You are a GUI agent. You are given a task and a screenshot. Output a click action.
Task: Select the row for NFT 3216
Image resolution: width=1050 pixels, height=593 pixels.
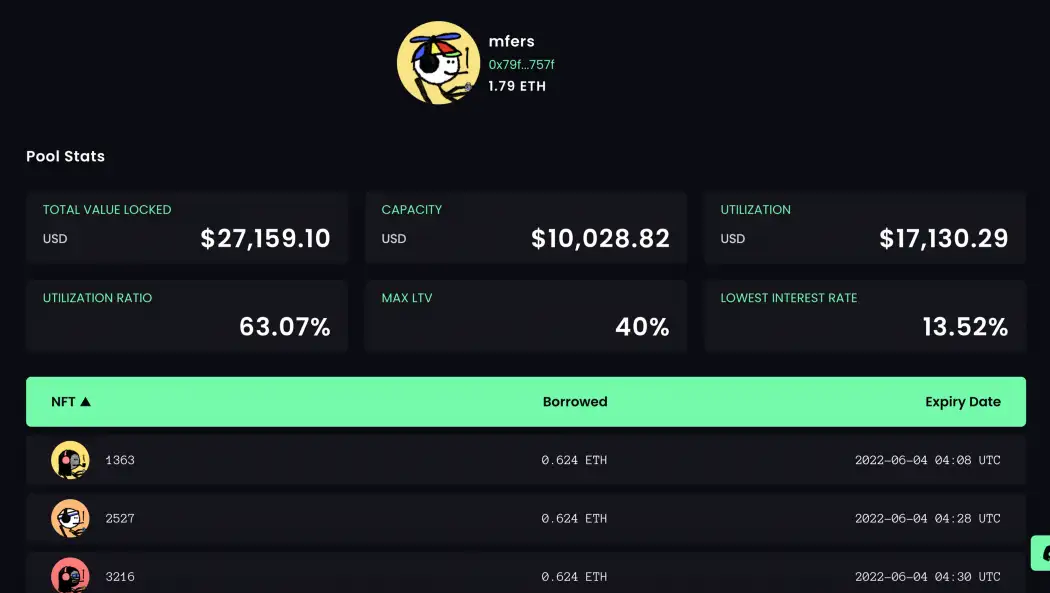pyautogui.click(x=525, y=575)
